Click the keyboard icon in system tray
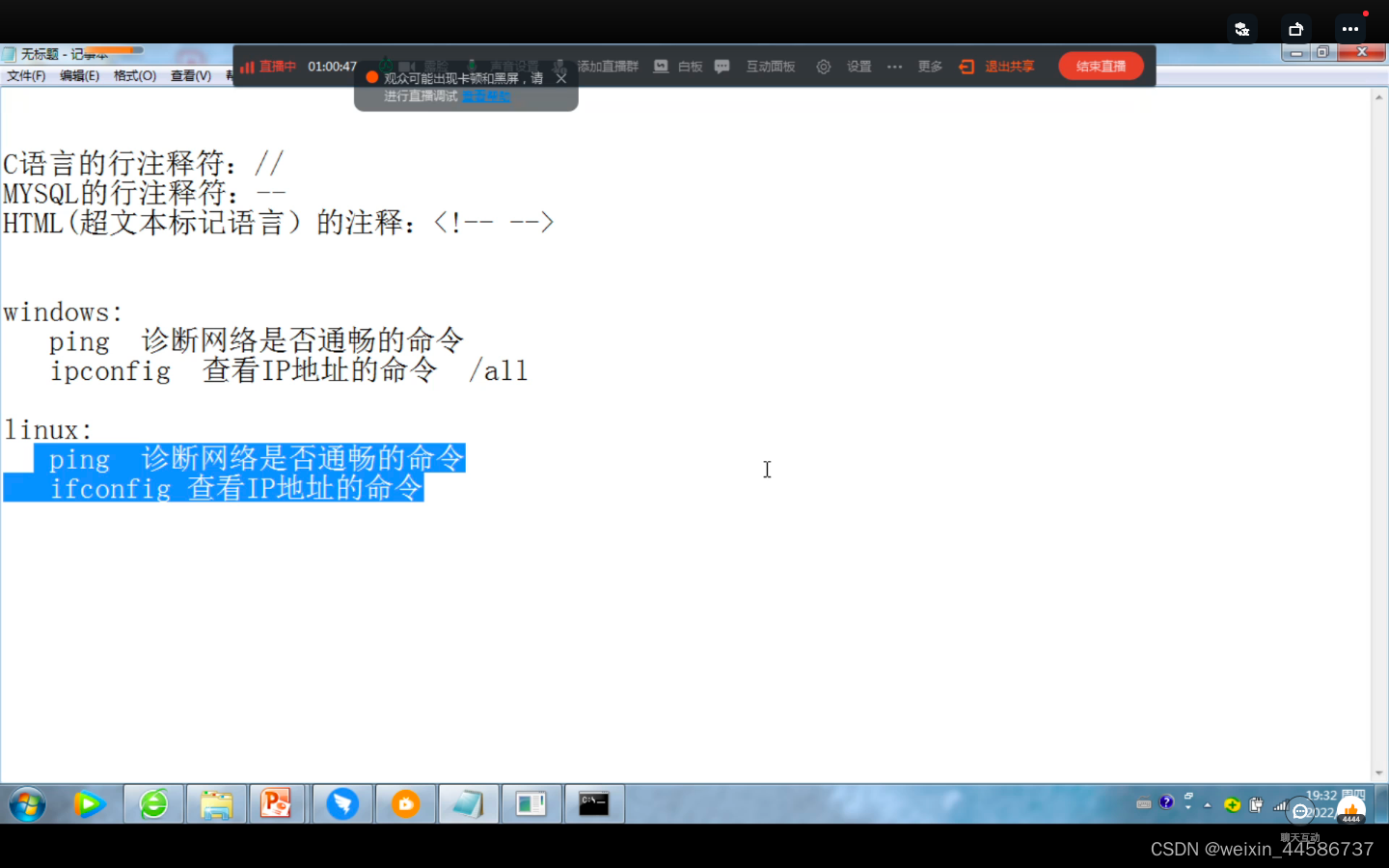This screenshot has height=868, width=1389. pyautogui.click(x=1144, y=803)
